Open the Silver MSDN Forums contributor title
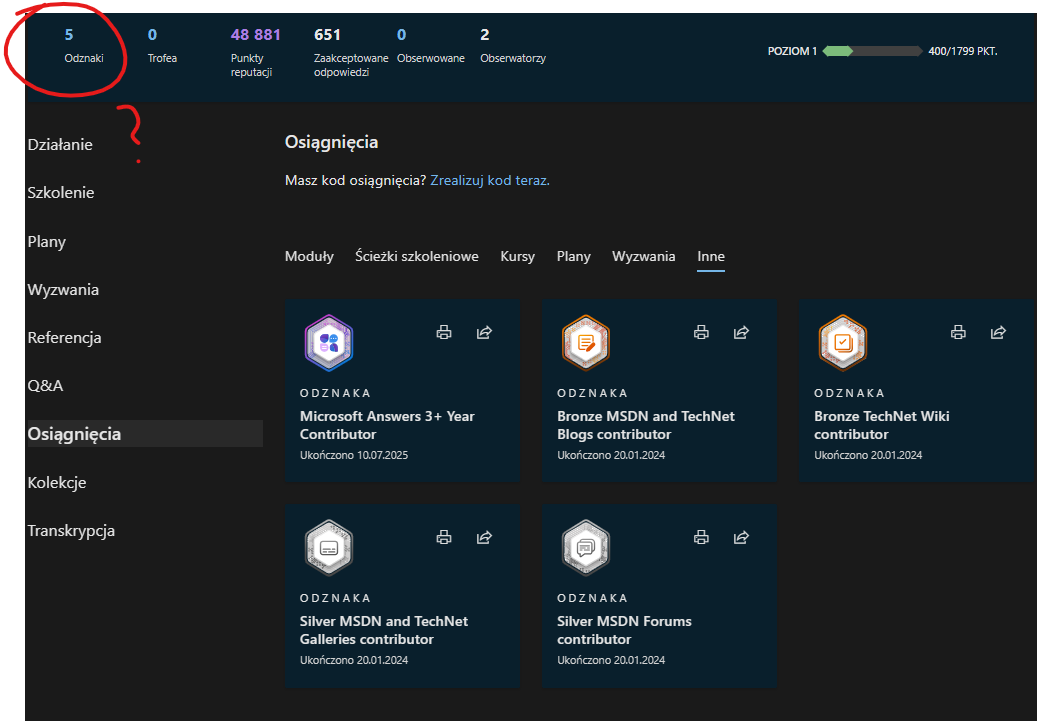 point(624,630)
